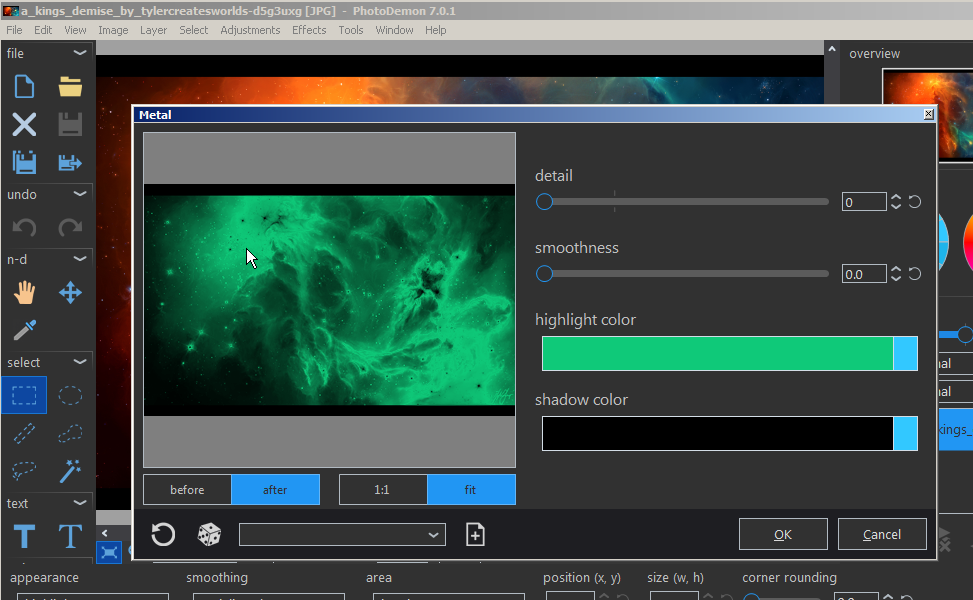Image resolution: width=973 pixels, height=600 pixels.
Task: Select the bold Text tool
Action: click(x=24, y=536)
